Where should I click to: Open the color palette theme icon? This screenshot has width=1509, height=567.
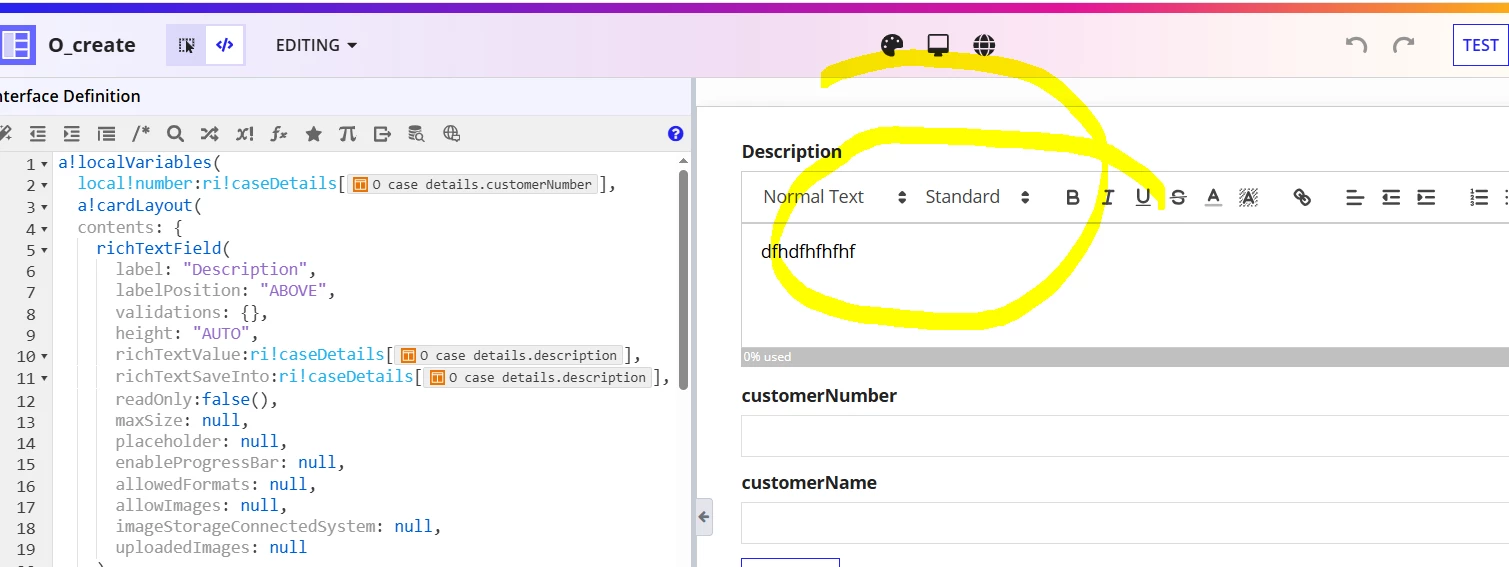coord(891,45)
